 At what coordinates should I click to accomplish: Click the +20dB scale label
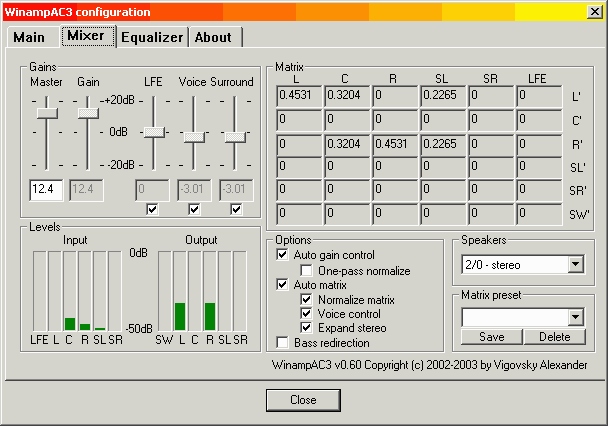tap(120, 100)
